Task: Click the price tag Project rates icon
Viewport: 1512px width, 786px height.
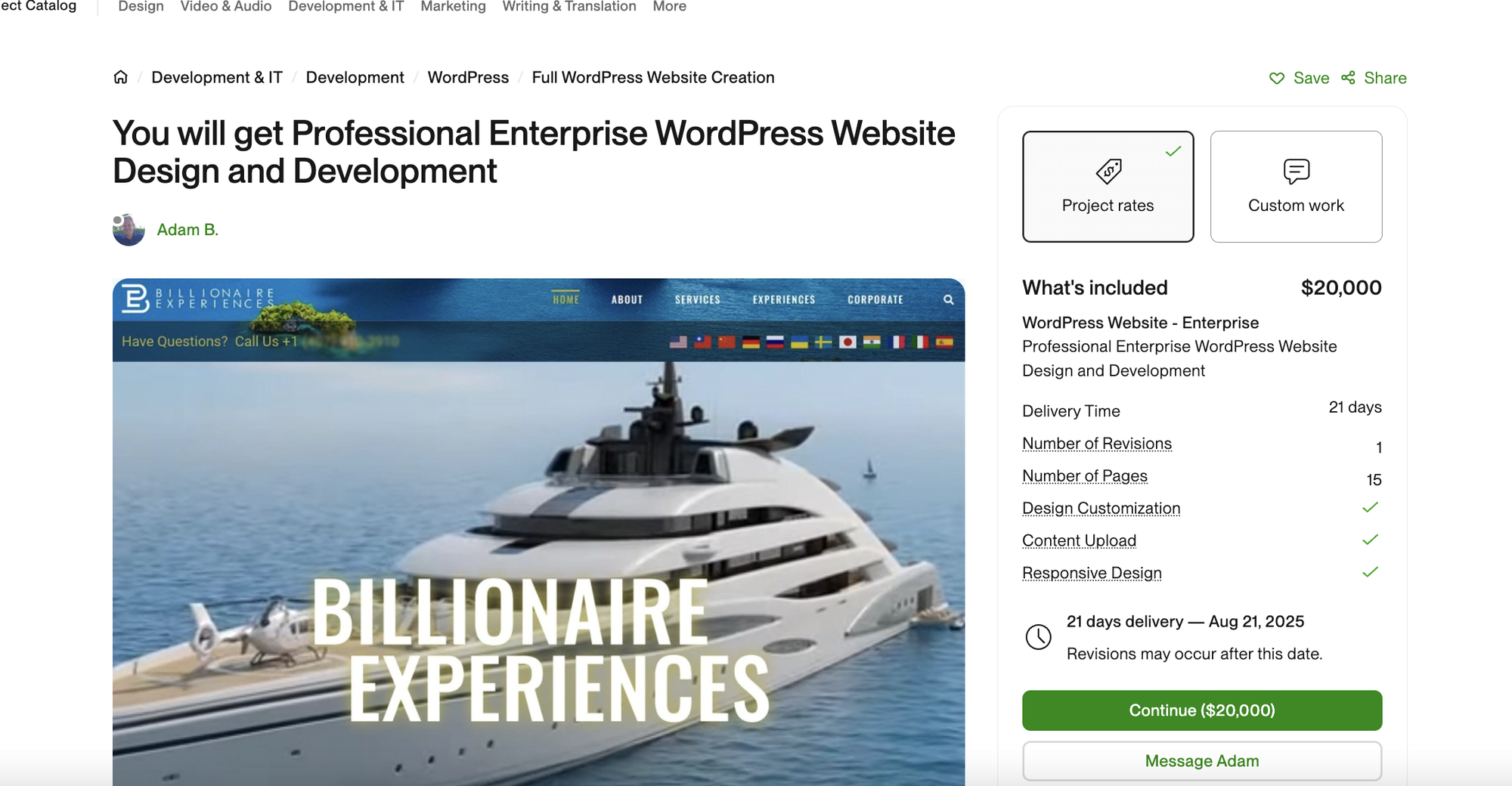Action: click(1108, 171)
